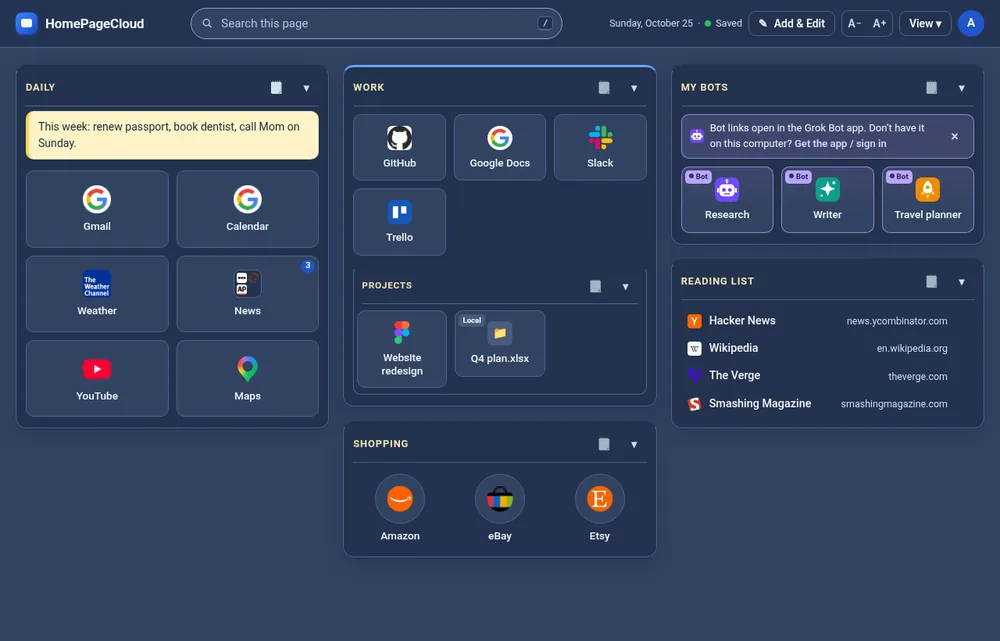Open the View dropdown menu
This screenshot has height=641, width=1000.
925,24
